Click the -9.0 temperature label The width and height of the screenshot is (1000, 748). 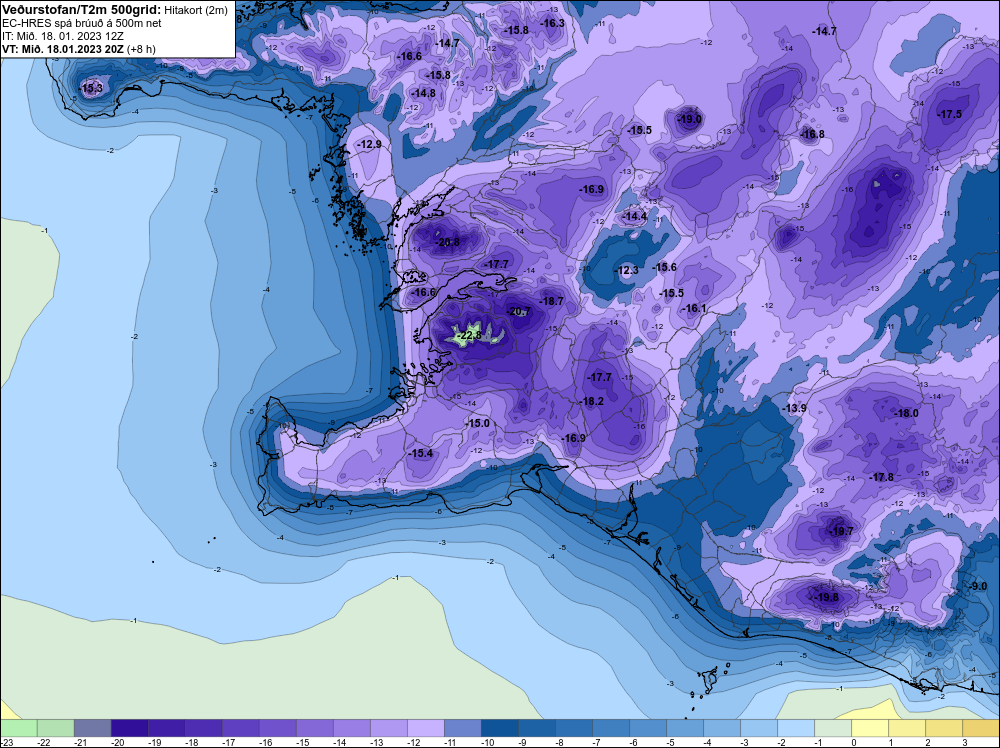coord(978,586)
